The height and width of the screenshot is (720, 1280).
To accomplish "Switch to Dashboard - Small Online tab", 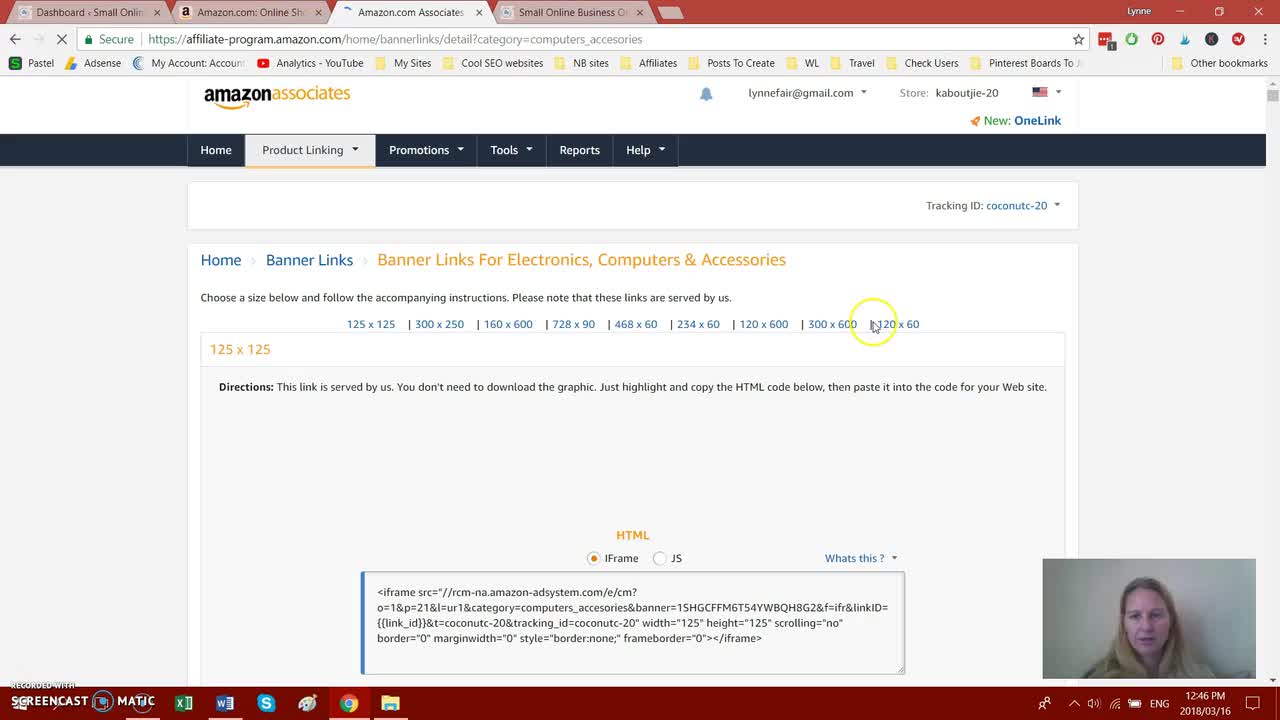I will pyautogui.click(x=88, y=12).
